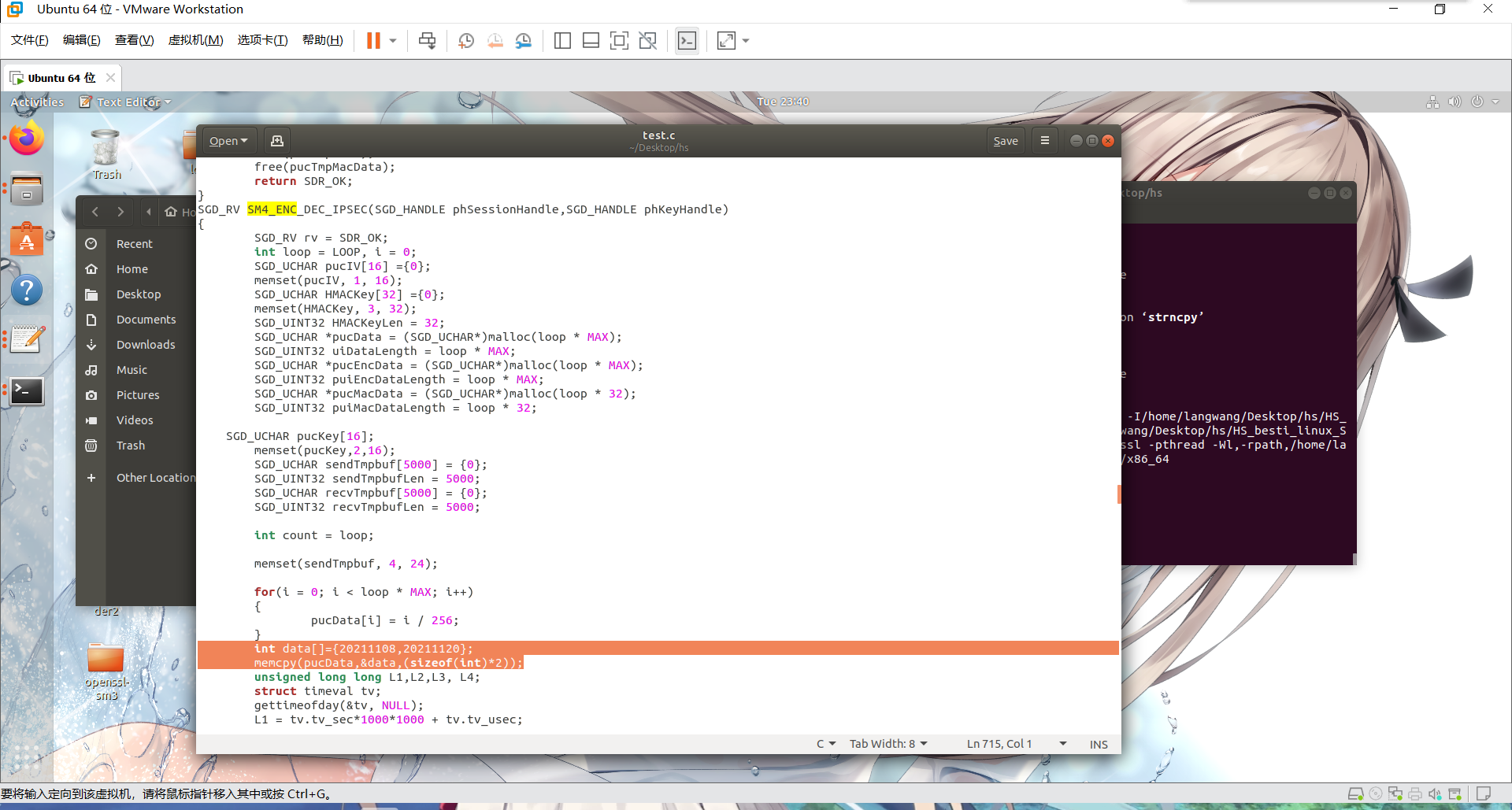Open the gedit hamburger menu
1512x810 pixels.
tap(1045, 141)
